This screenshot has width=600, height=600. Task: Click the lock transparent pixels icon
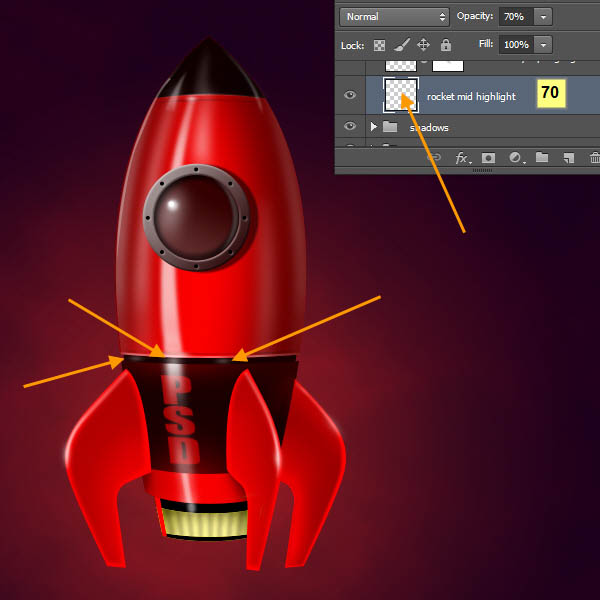380,45
